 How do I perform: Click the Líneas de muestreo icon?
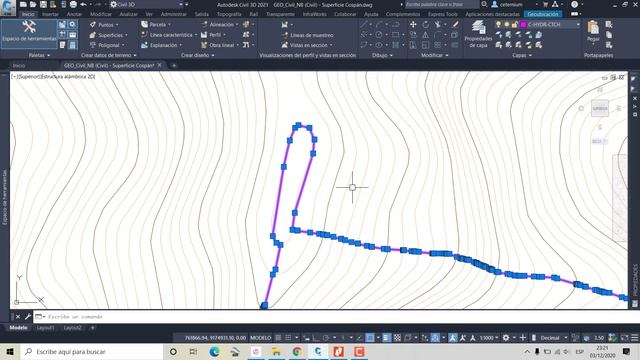coord(285,35)
